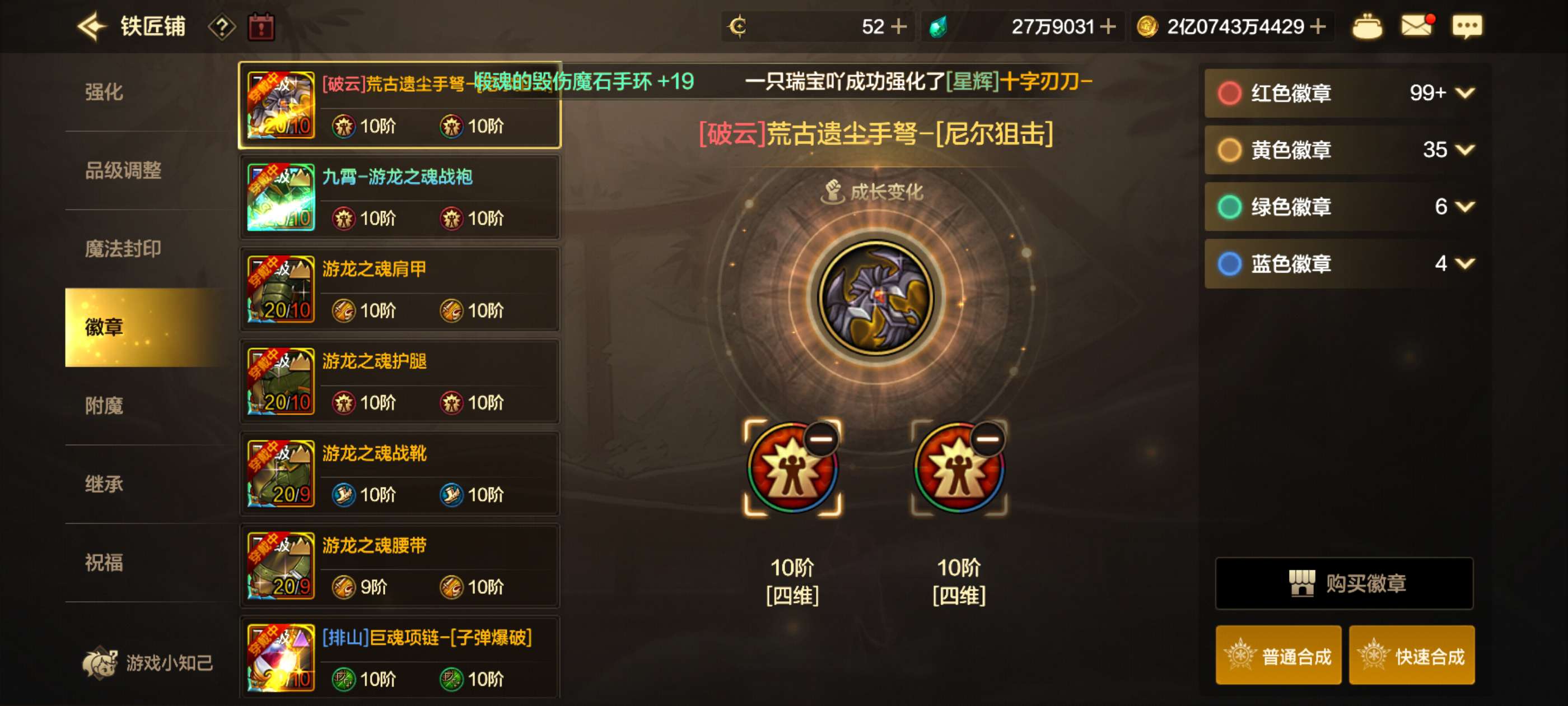Add more gold coins with plus
Viewport: 1568px width, 706px height.
[1317, 26]
